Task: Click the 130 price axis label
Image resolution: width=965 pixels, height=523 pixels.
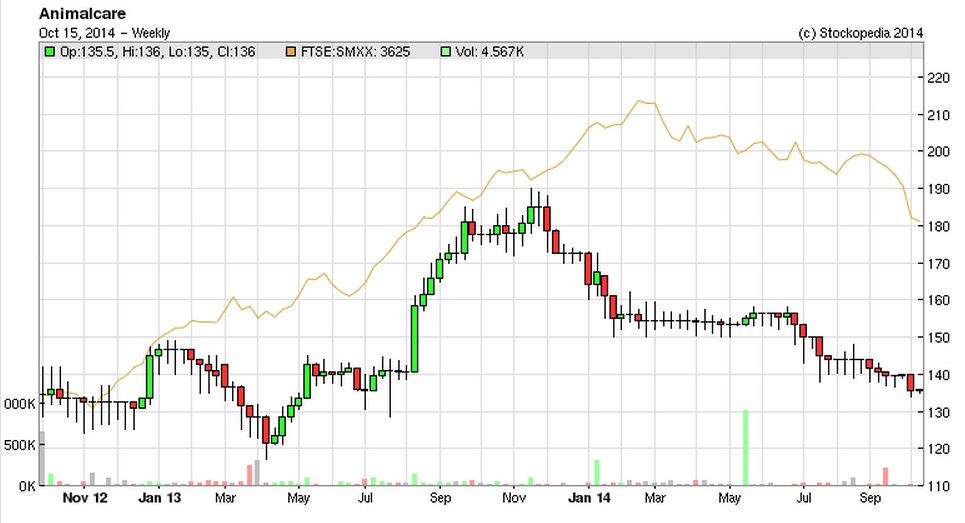Action: 939,412
